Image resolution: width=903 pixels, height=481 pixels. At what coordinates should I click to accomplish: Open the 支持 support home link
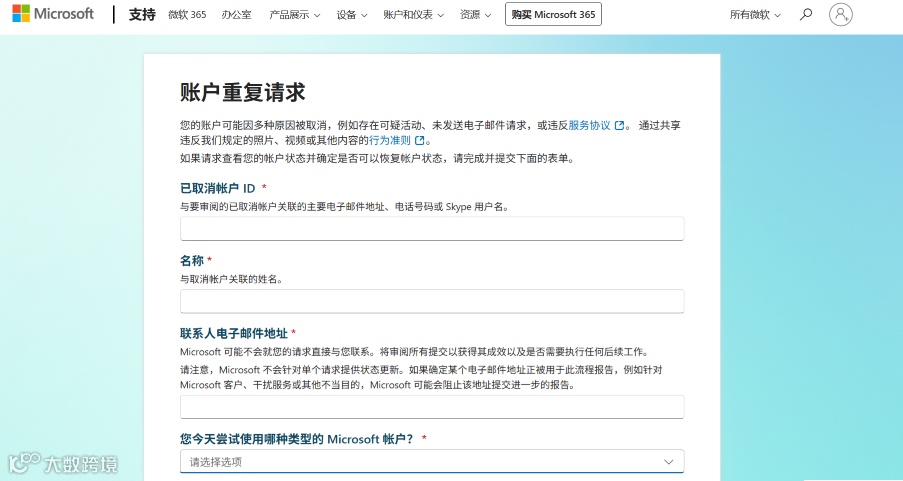click(x=142, y=14)
